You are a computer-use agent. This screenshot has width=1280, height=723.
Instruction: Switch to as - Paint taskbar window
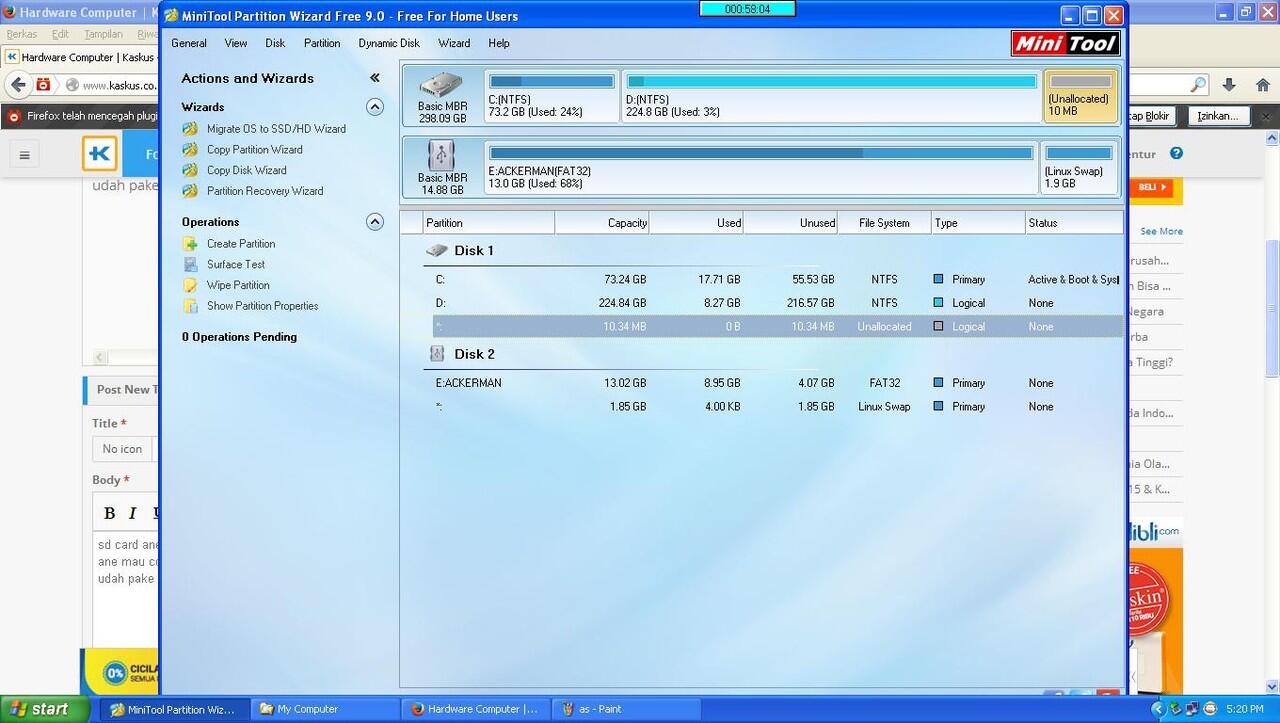[624, 709]
